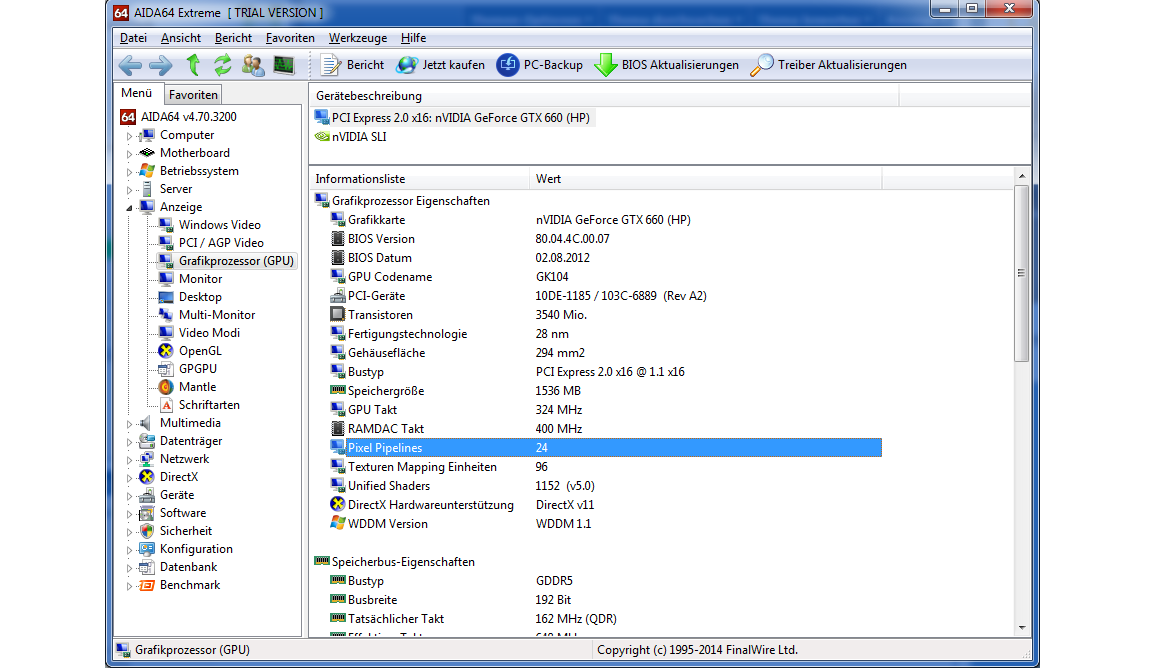Select the Video Modi tree item

click(x=209, y=333)
